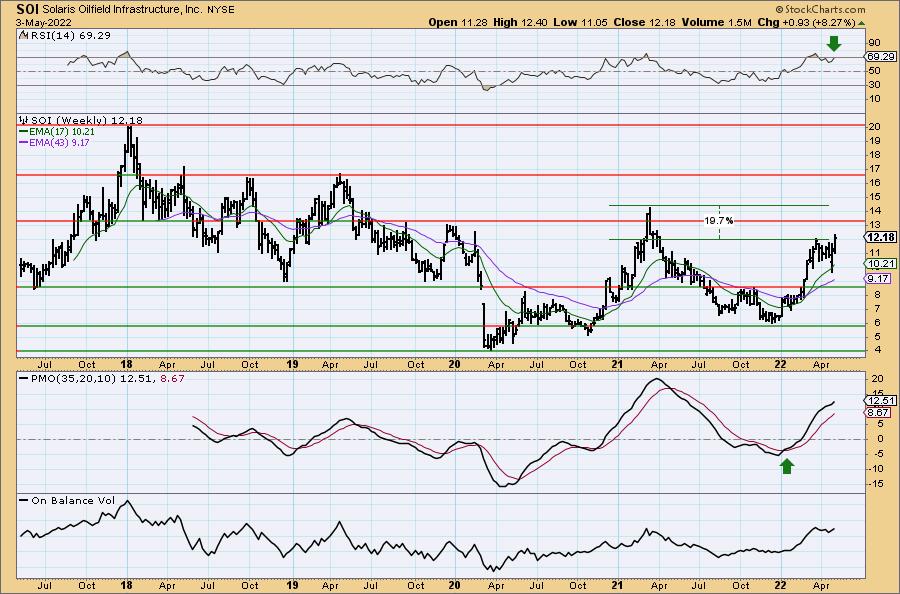Click the SOI ticker symbol in the header
This screenshot has width=900, height=594.
28,9
